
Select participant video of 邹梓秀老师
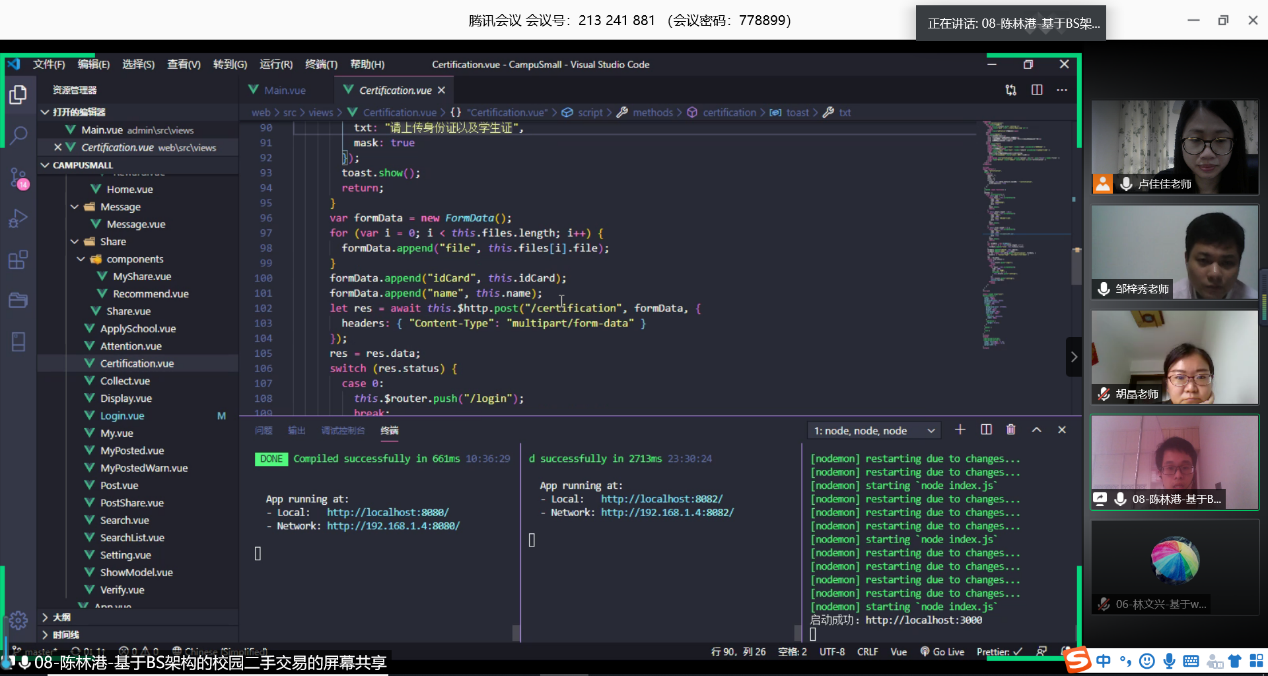pos(1174,252)
